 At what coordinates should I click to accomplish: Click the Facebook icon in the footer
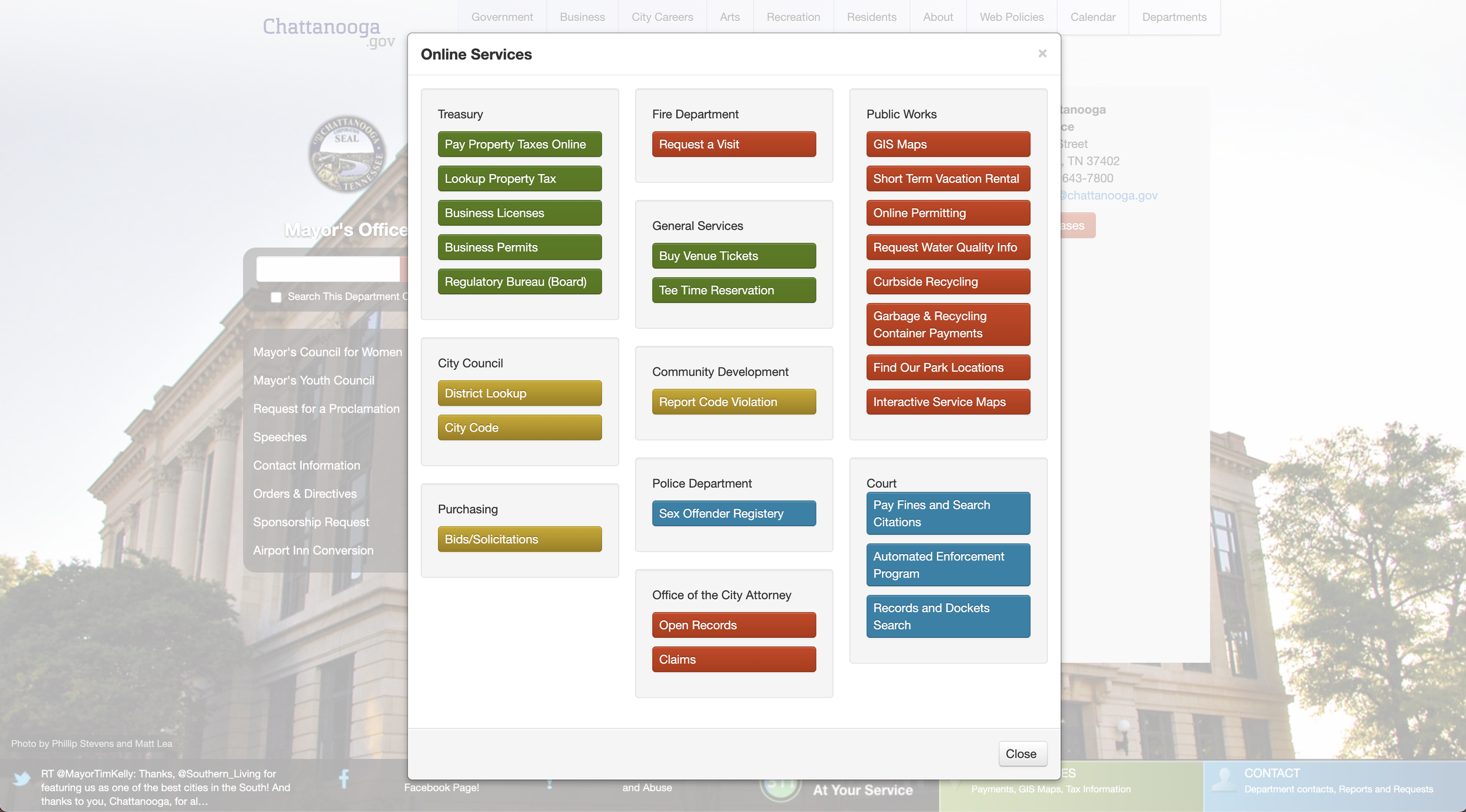click(x=343, y=779)
